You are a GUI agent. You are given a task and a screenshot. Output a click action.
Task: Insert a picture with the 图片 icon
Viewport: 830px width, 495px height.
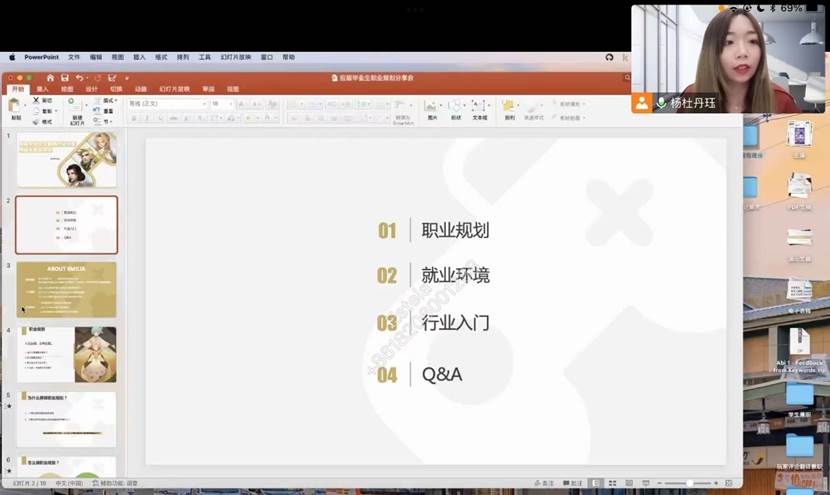click(432, 106)
